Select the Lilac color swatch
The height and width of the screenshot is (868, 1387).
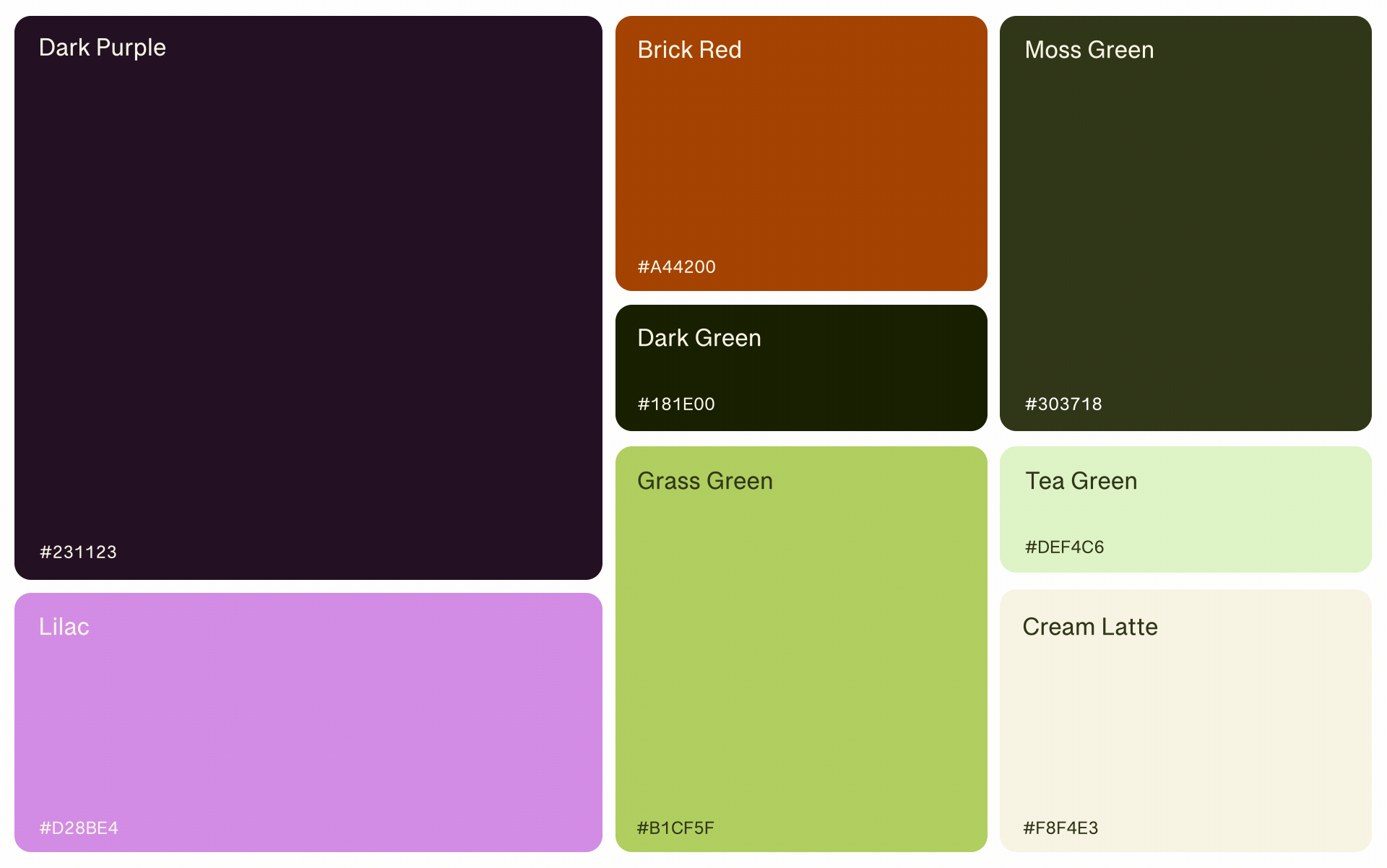(x=308, y=722)
